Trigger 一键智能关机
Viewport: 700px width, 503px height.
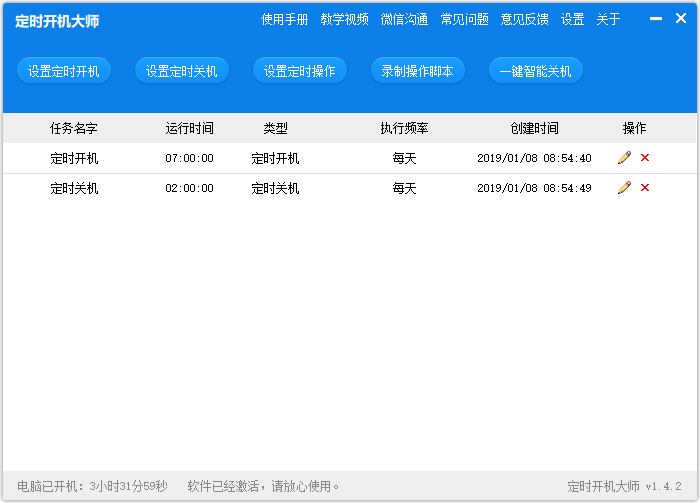pyautogui.click(x=535, y=71)
